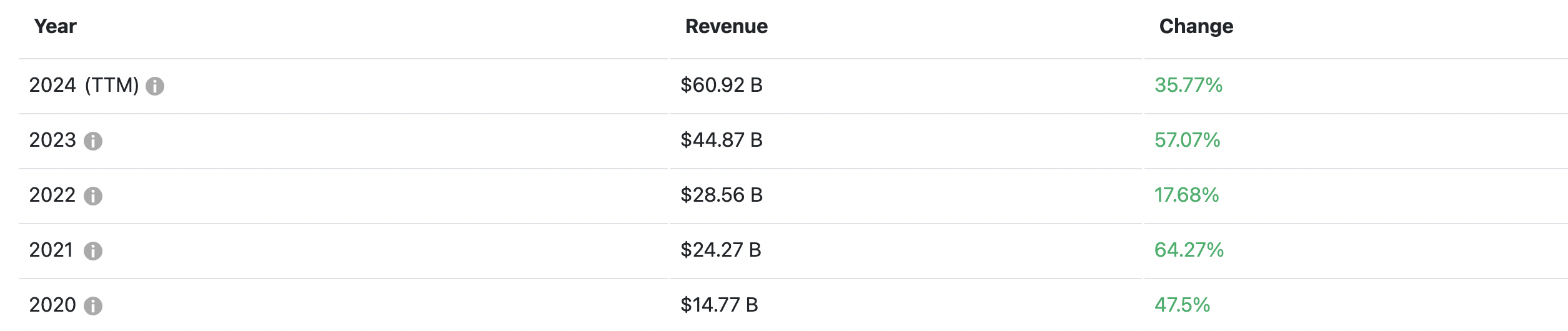Sort table by the Year column header

tap(56, 26)
